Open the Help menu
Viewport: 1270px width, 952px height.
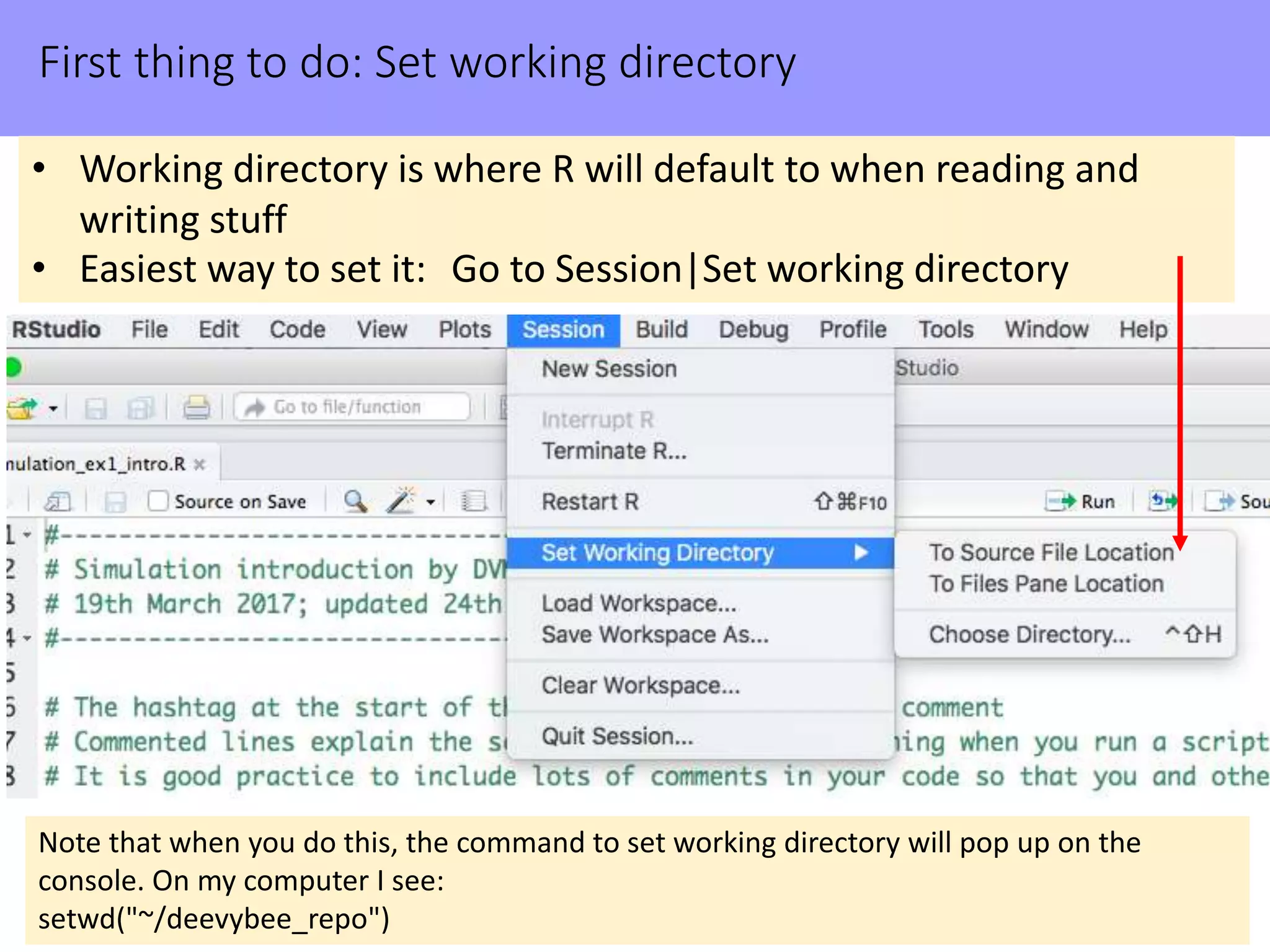pos(1143,330)
